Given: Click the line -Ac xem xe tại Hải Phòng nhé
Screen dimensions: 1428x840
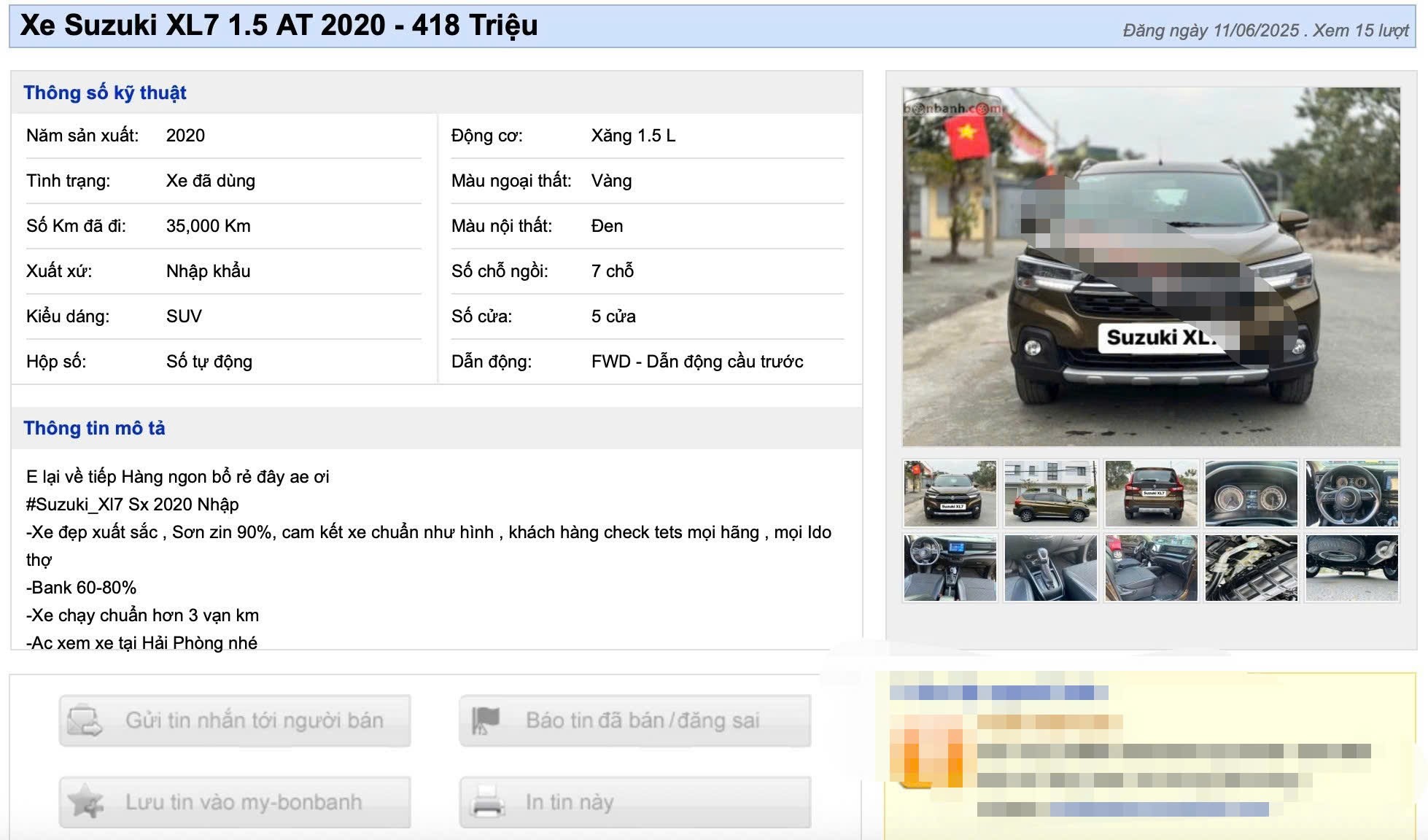Looking at the screenshot, I should [x=141, y=642].
